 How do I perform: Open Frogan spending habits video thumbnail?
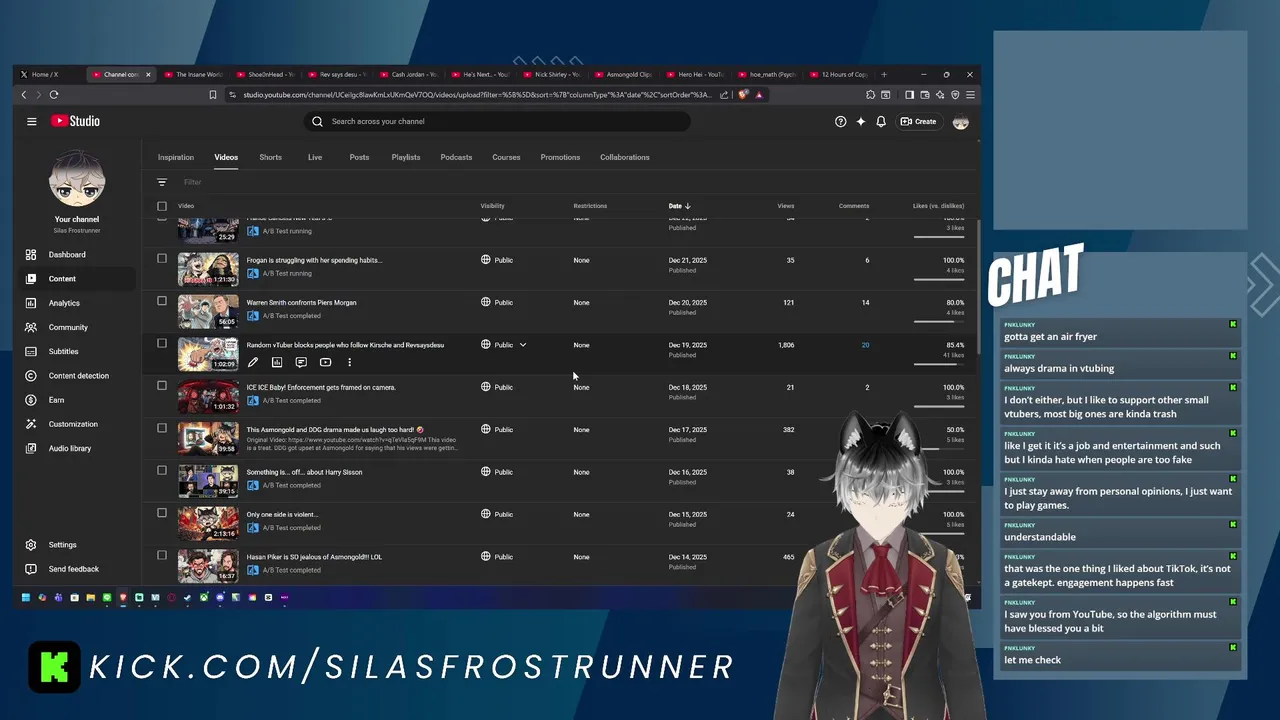[208, 269]
